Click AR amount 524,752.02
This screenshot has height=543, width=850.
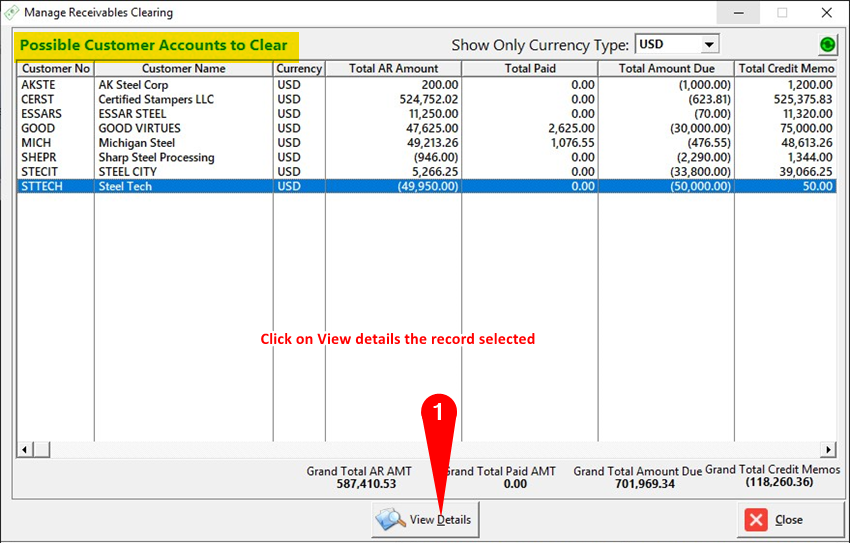click(x=429, y=100)
